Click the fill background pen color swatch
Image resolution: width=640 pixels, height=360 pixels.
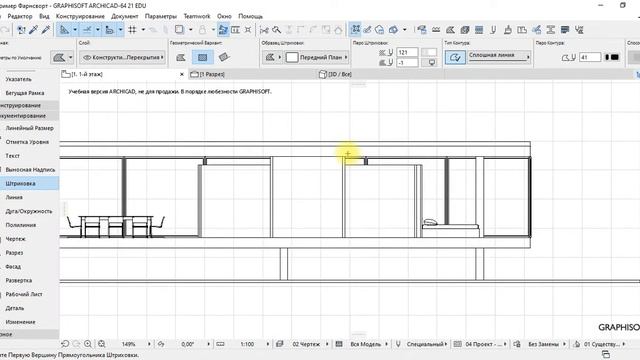coord(429,63)
